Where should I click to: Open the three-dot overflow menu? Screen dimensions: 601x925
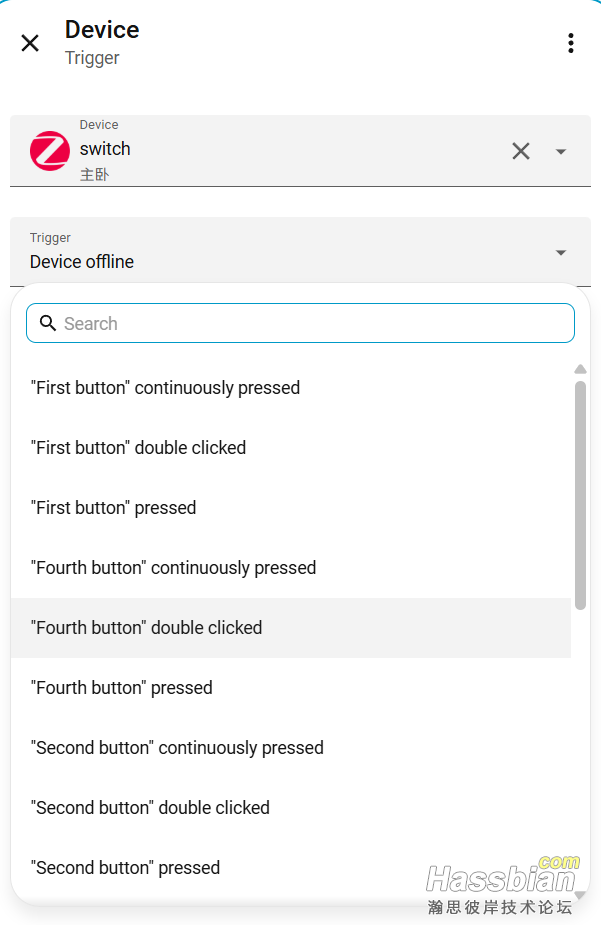pyautogui.click(x=570, y=43)
